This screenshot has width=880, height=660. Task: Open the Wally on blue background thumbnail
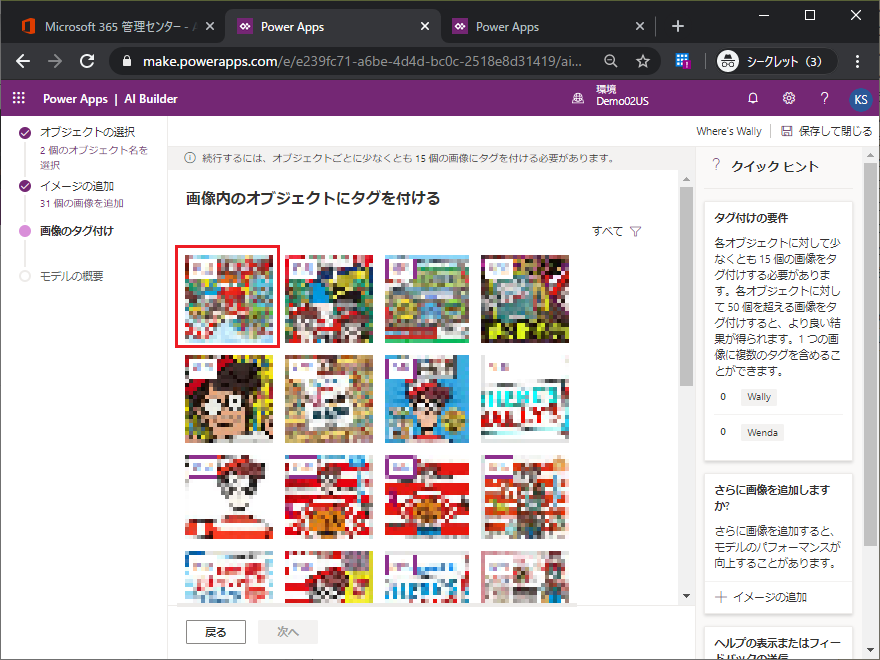pyautogui.click(x=427, y=398)
